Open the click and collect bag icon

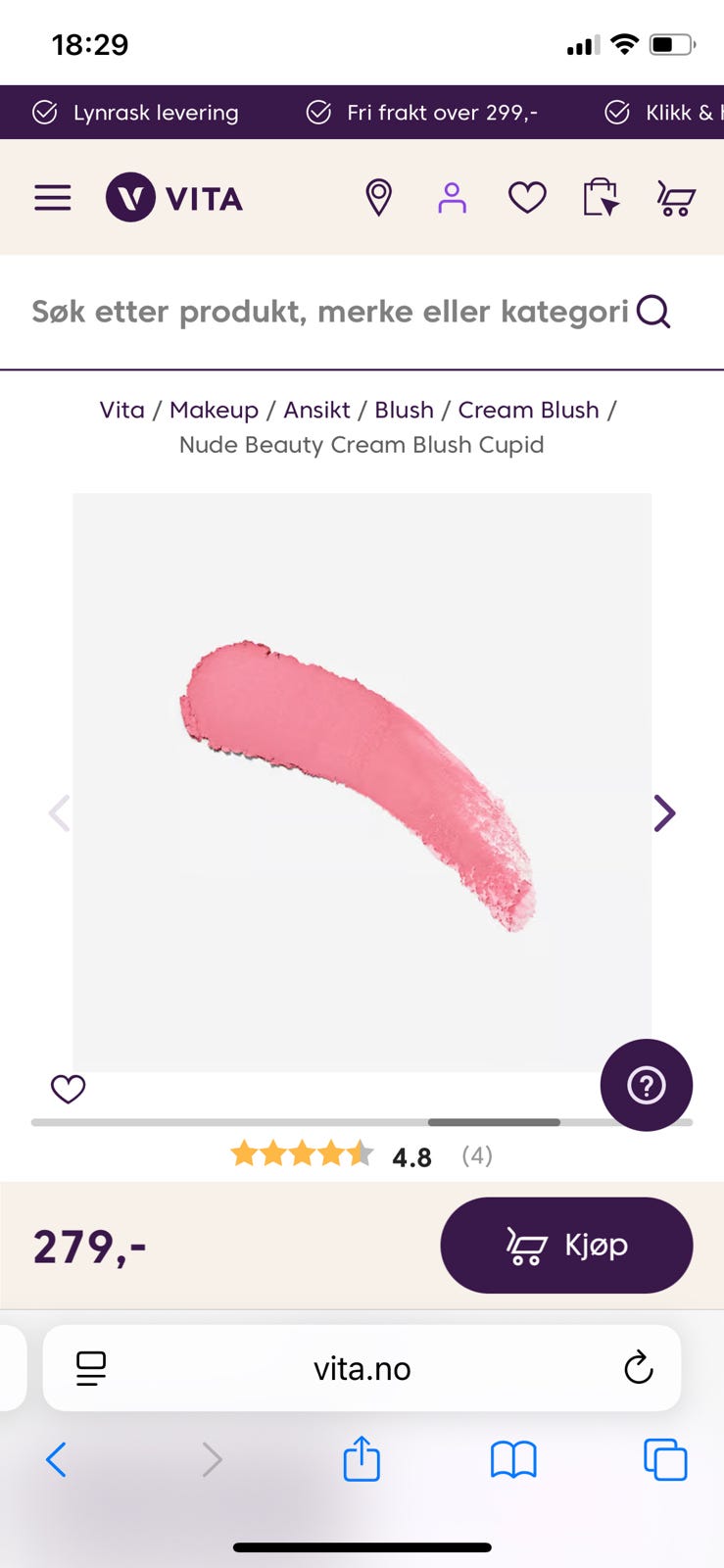602,197
